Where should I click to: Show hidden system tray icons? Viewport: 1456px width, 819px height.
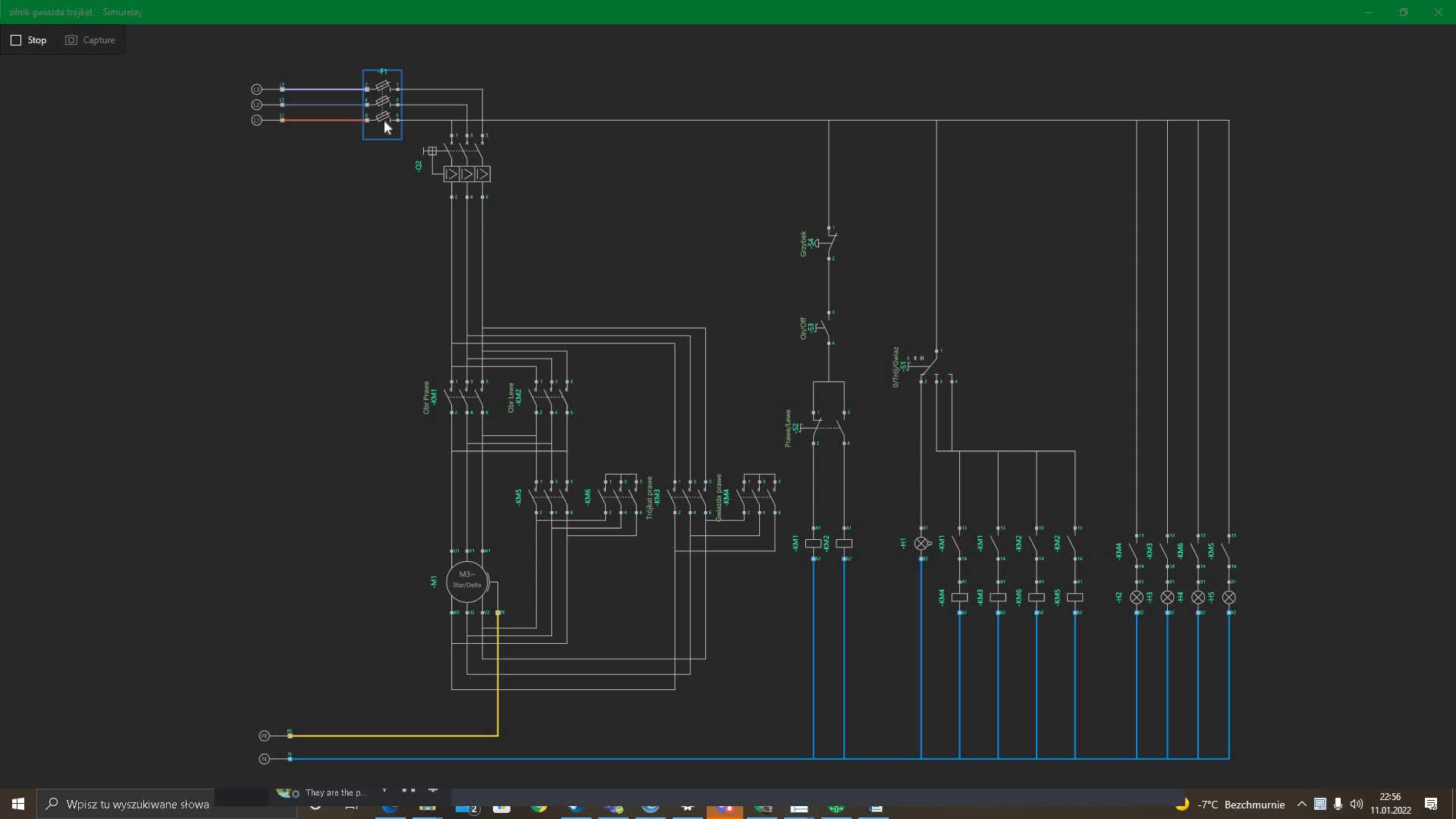coord(1301,804)
